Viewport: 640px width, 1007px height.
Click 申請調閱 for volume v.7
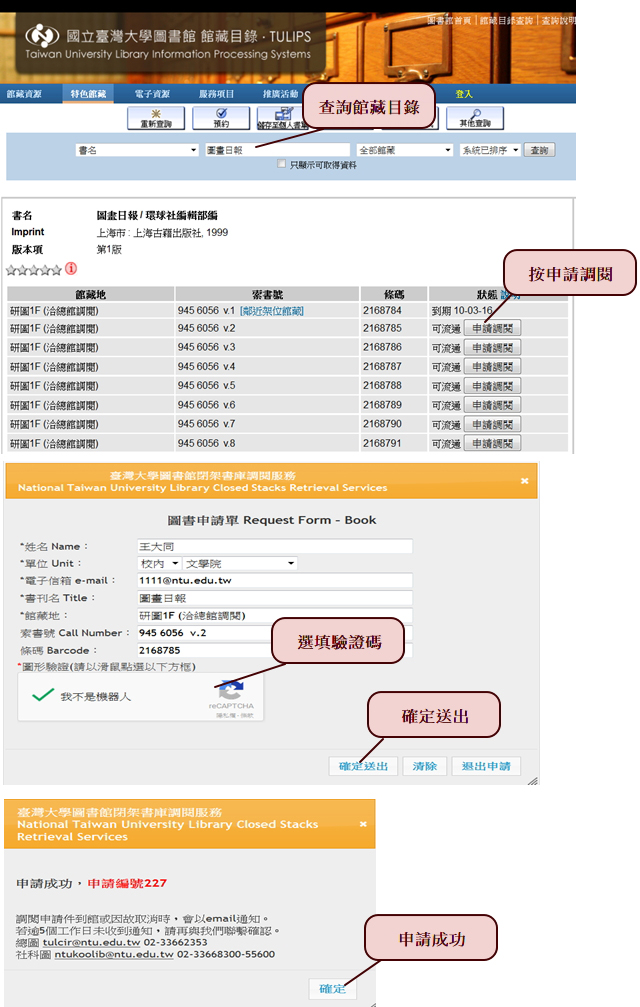492,425
